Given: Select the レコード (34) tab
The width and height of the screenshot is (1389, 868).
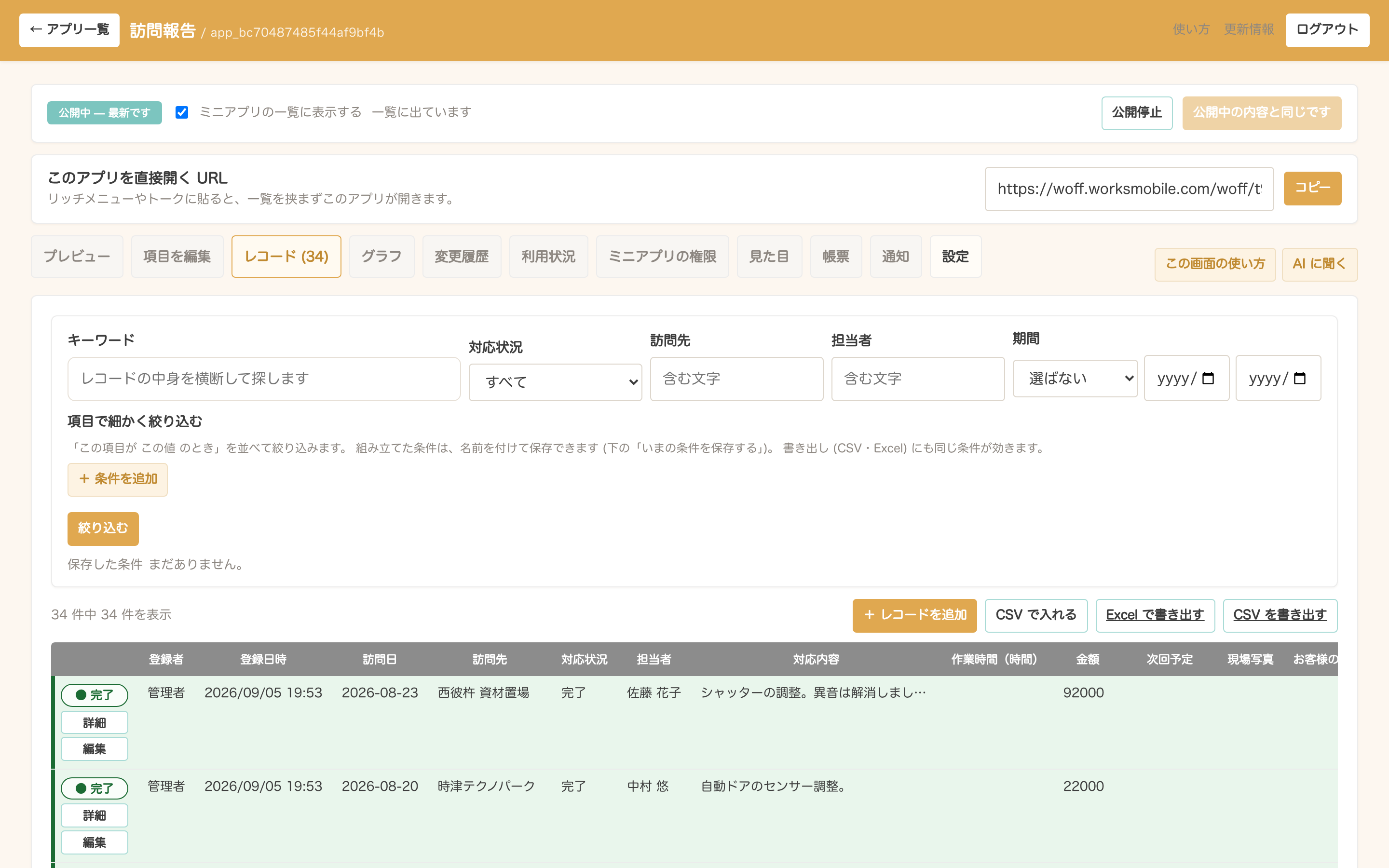Looking at the screenshot, I should pos(286,257).
